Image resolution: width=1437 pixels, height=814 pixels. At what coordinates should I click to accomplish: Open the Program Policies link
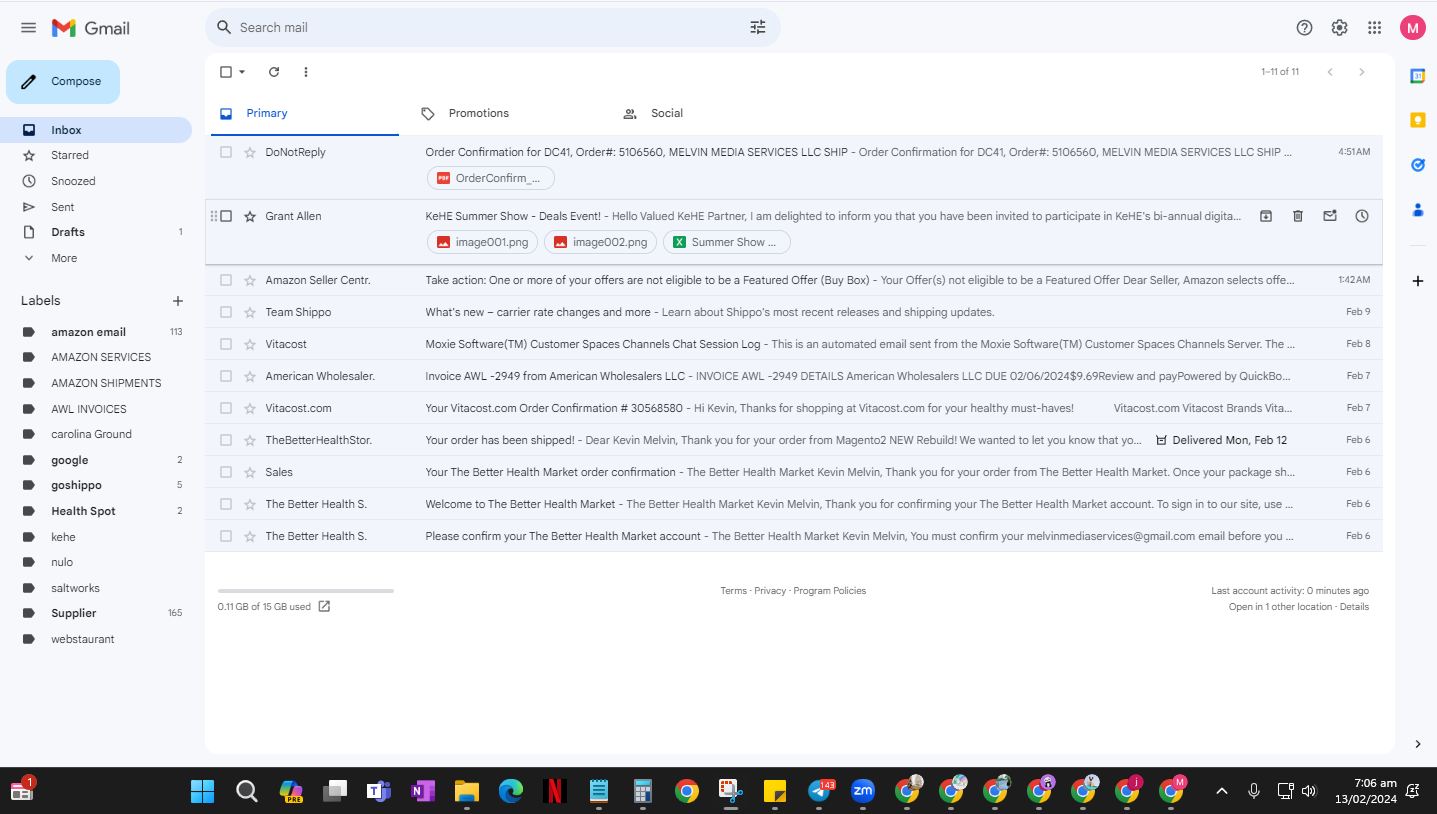click(830, 591)
